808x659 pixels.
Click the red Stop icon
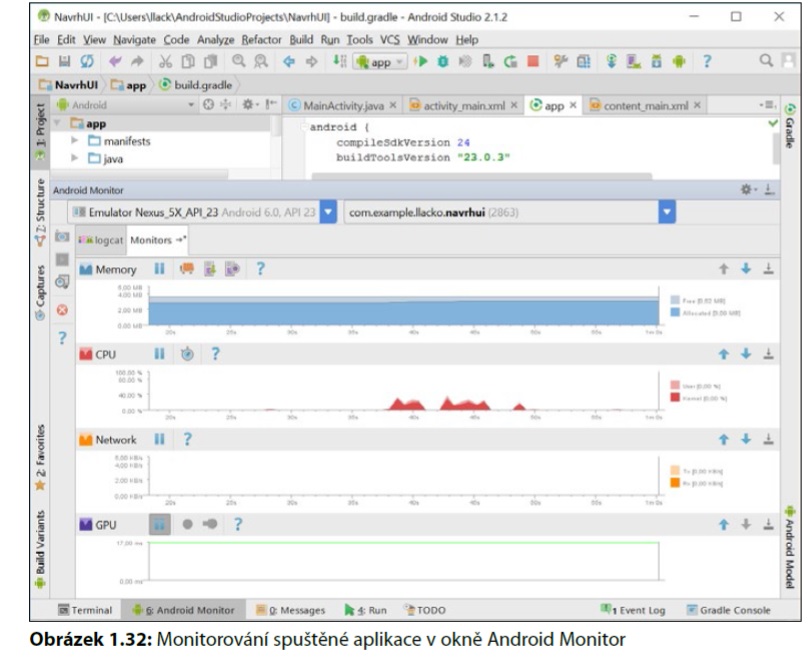(533, 61)
